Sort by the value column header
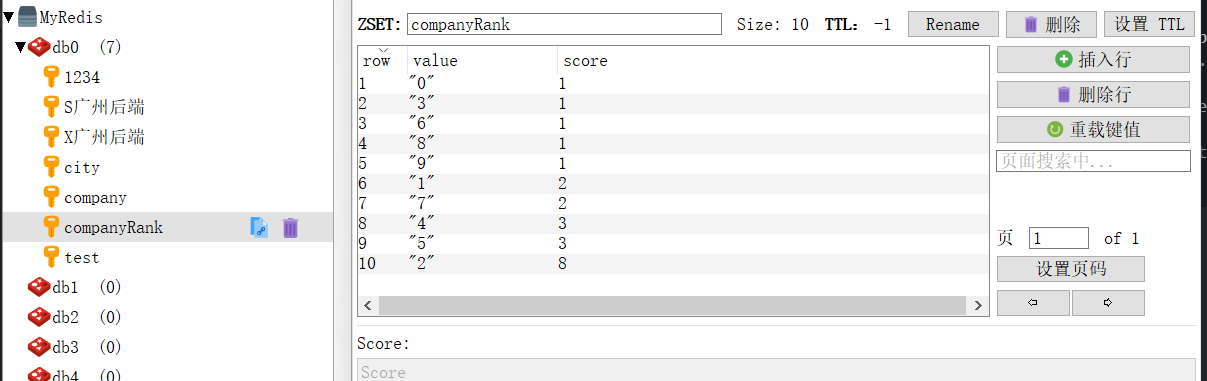 483,60
